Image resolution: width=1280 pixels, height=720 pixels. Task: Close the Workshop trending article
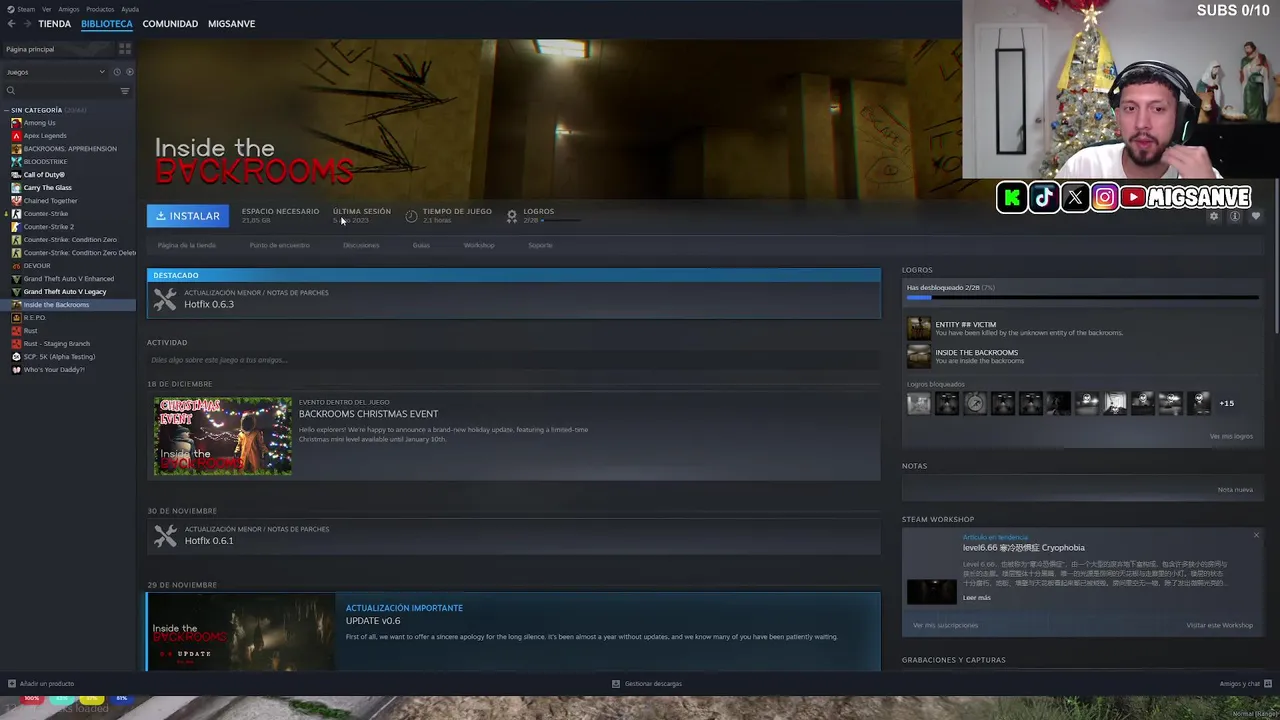[1256, 536]
